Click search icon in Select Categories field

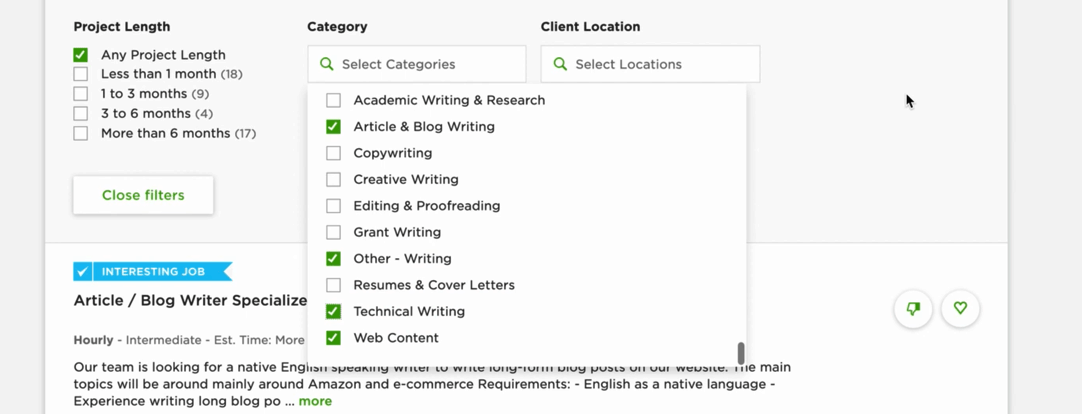click(x=327, y=64)
